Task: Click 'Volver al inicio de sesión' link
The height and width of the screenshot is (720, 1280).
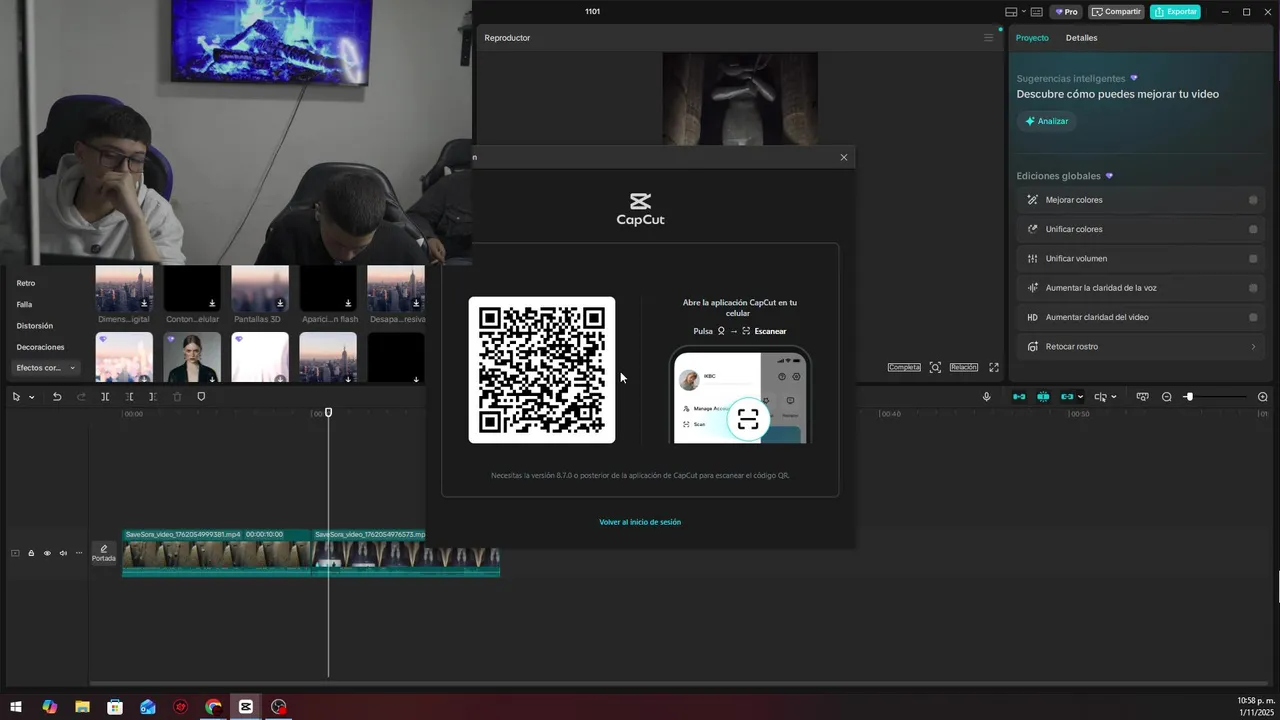Action: pyautogui.click(x=640, y=522)
